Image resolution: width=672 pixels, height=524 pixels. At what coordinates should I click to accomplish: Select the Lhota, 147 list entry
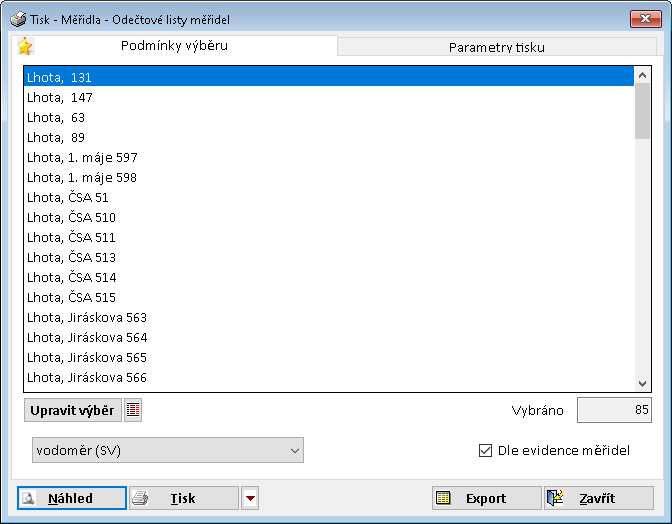pyautogui.click(x=60, y=97)
